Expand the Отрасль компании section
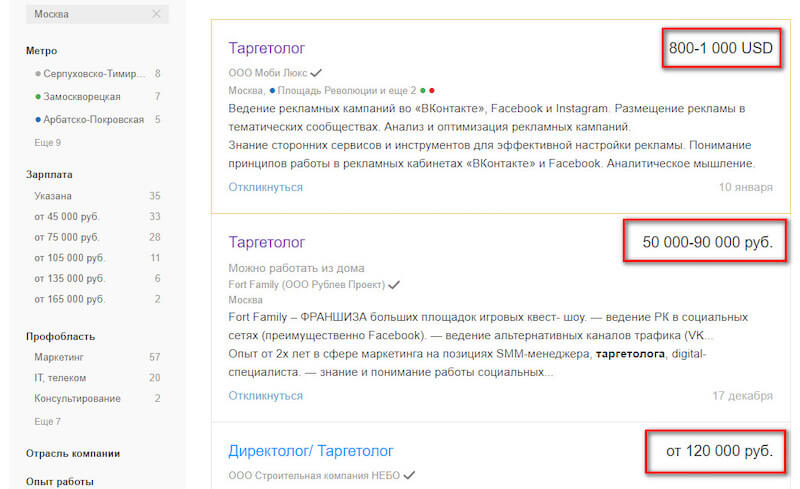This screenshot has width=800, height=489. [73, 453]
